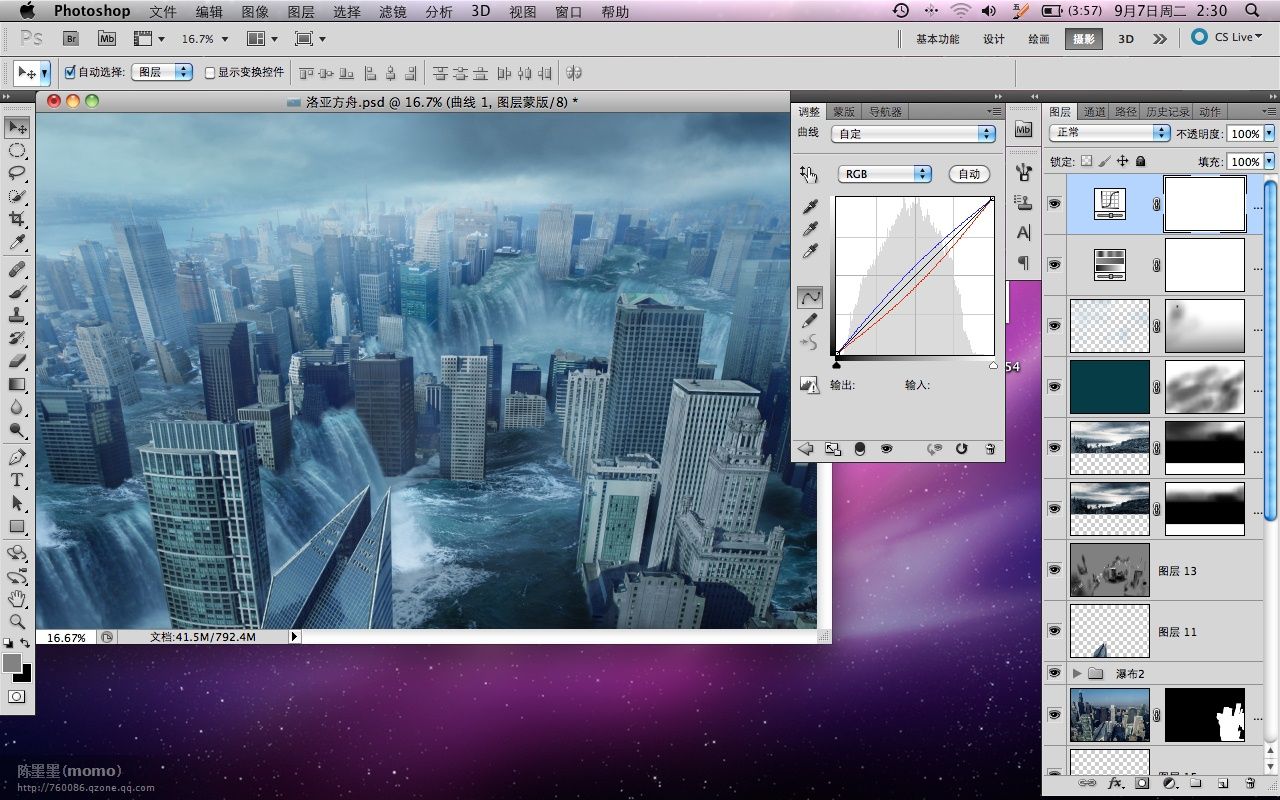
Task: Select the Zoom tool
Action: 17,622
